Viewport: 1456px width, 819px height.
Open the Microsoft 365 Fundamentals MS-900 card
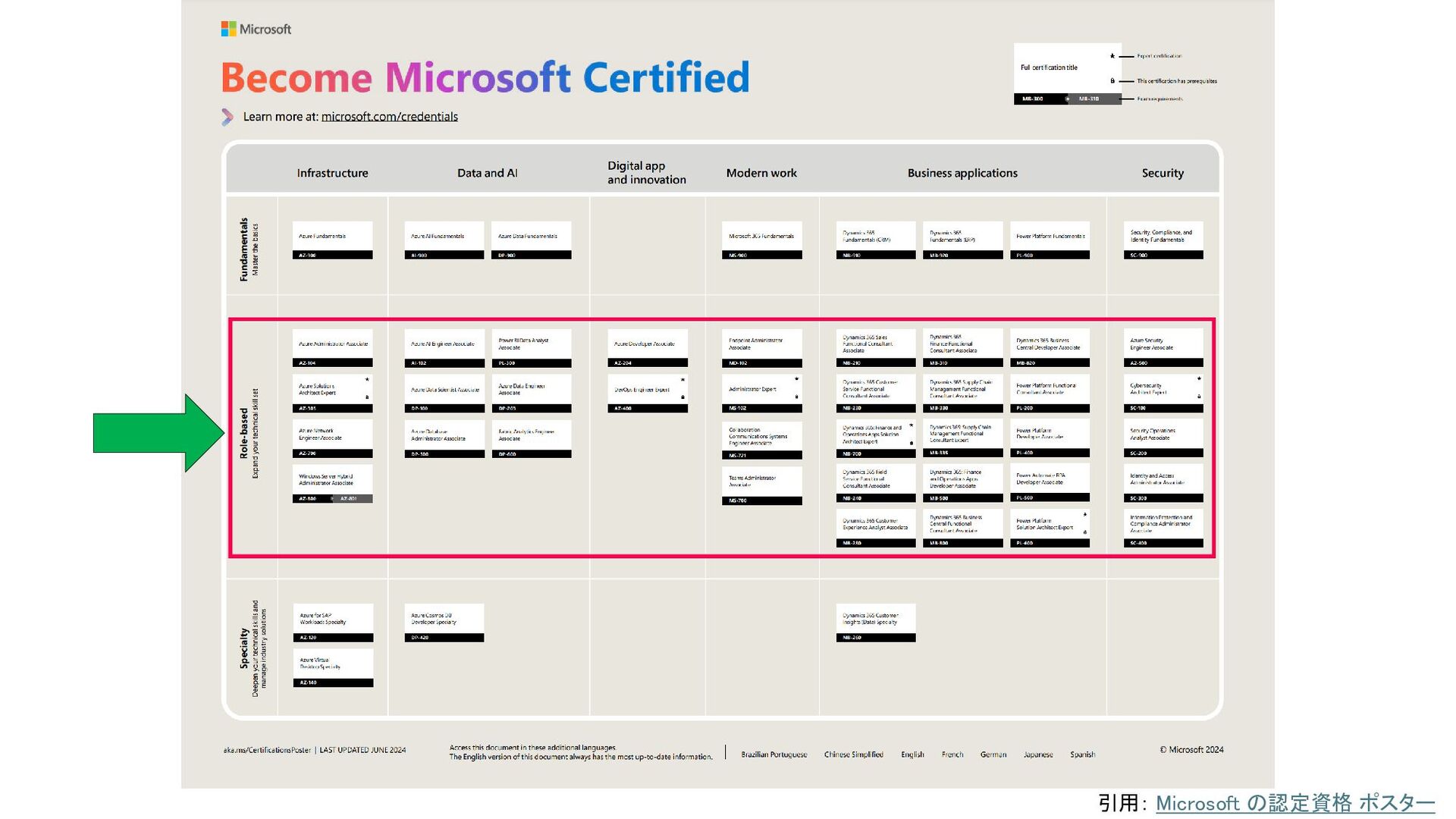761,240
